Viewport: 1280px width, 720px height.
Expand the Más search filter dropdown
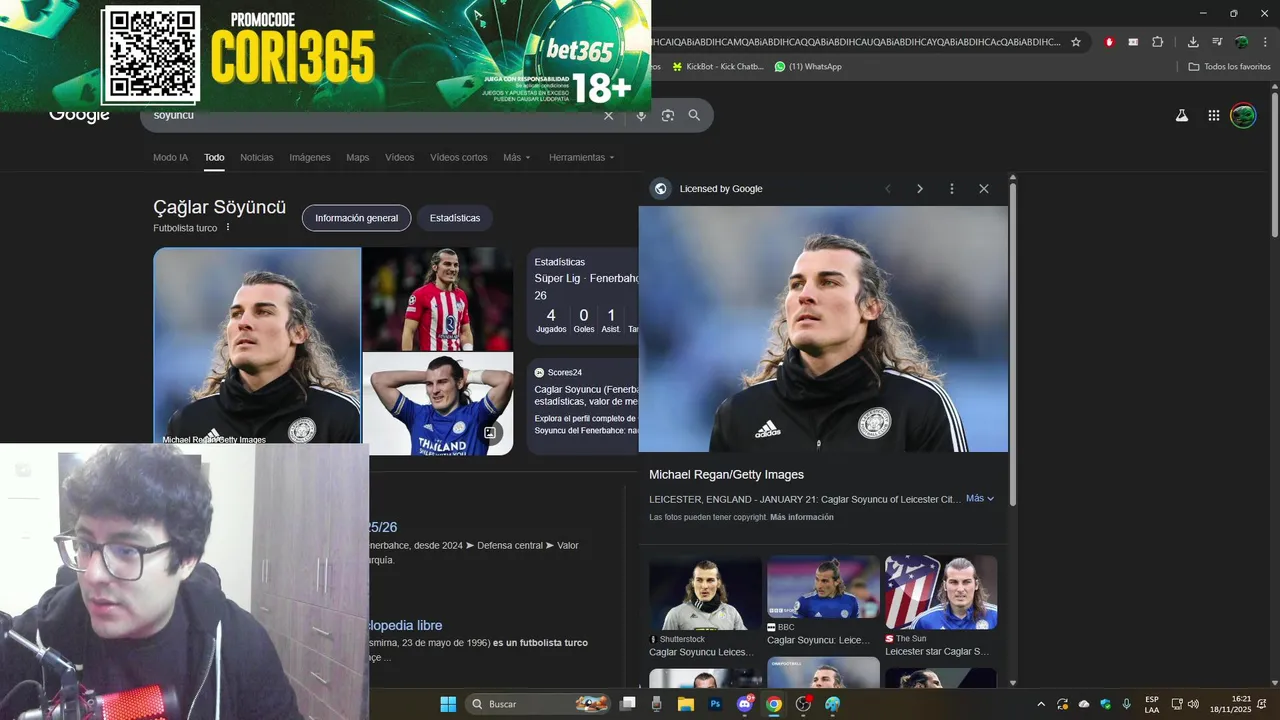[x=517, y=158]
